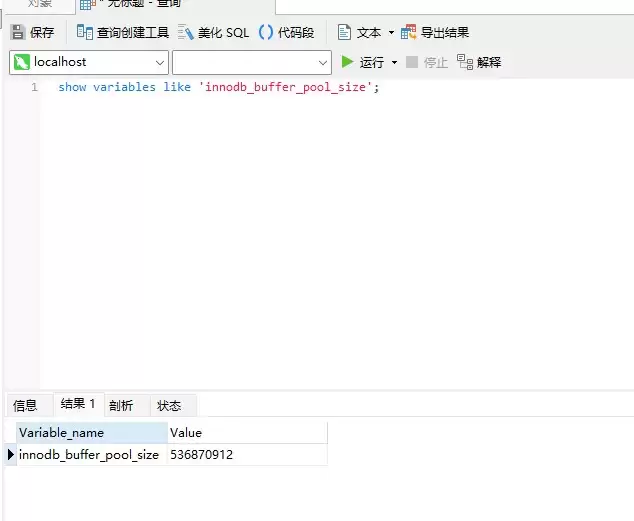Viewport: 634px width, 521px height.
Task: Click the 'variables' keyword in the query
Action: 124,87
